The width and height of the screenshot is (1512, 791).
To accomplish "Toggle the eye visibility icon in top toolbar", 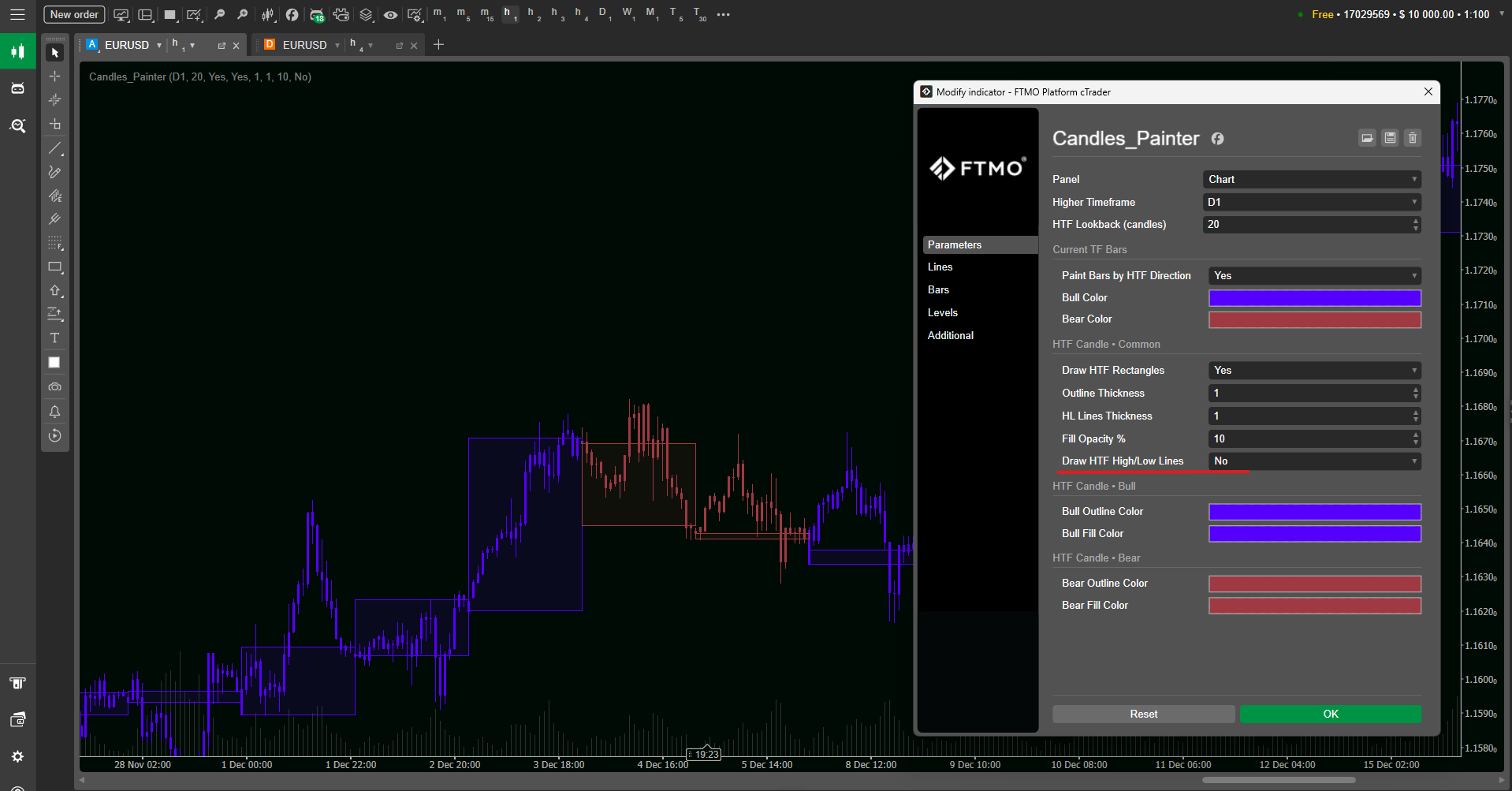I will point(390,14).
